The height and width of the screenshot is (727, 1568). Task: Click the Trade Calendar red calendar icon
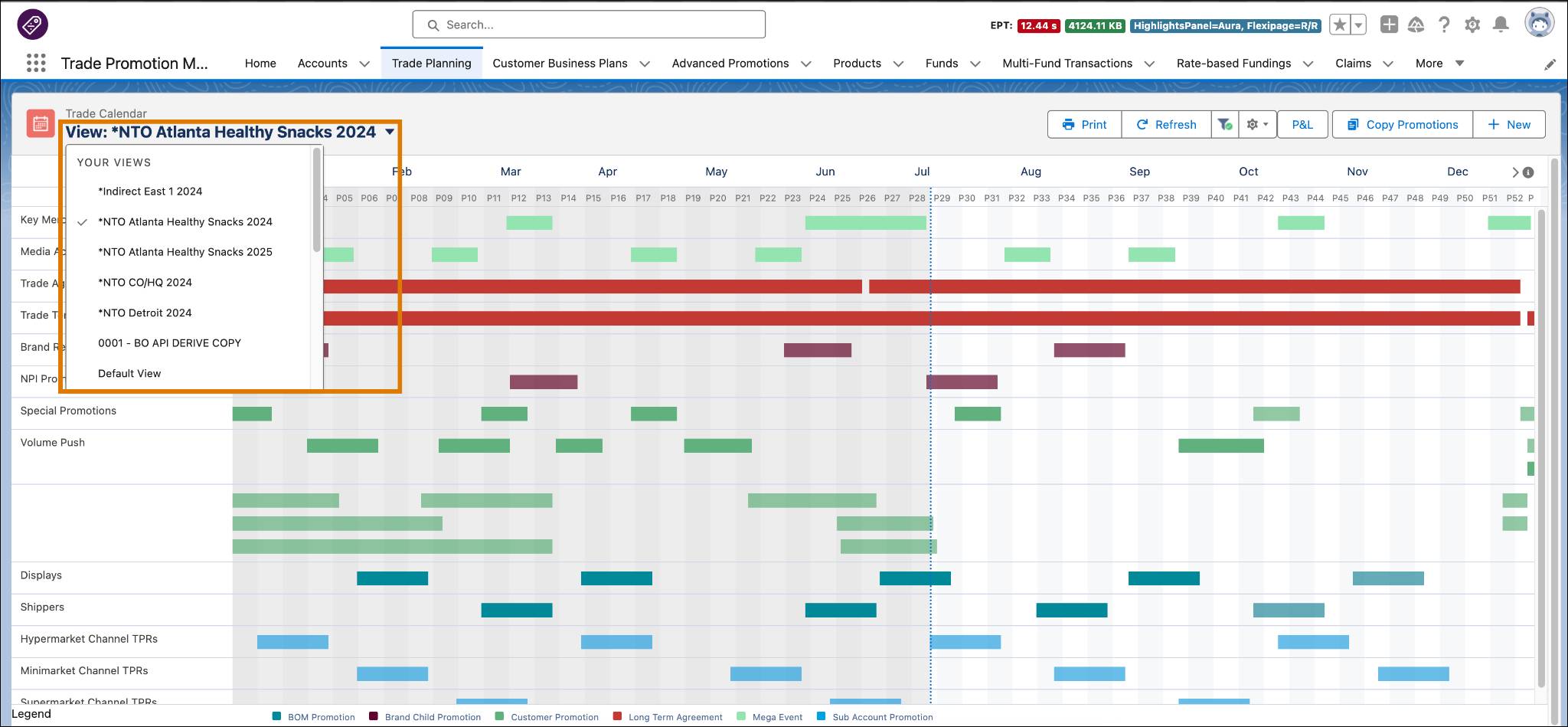pyautogui.click(x=40, y=123)
